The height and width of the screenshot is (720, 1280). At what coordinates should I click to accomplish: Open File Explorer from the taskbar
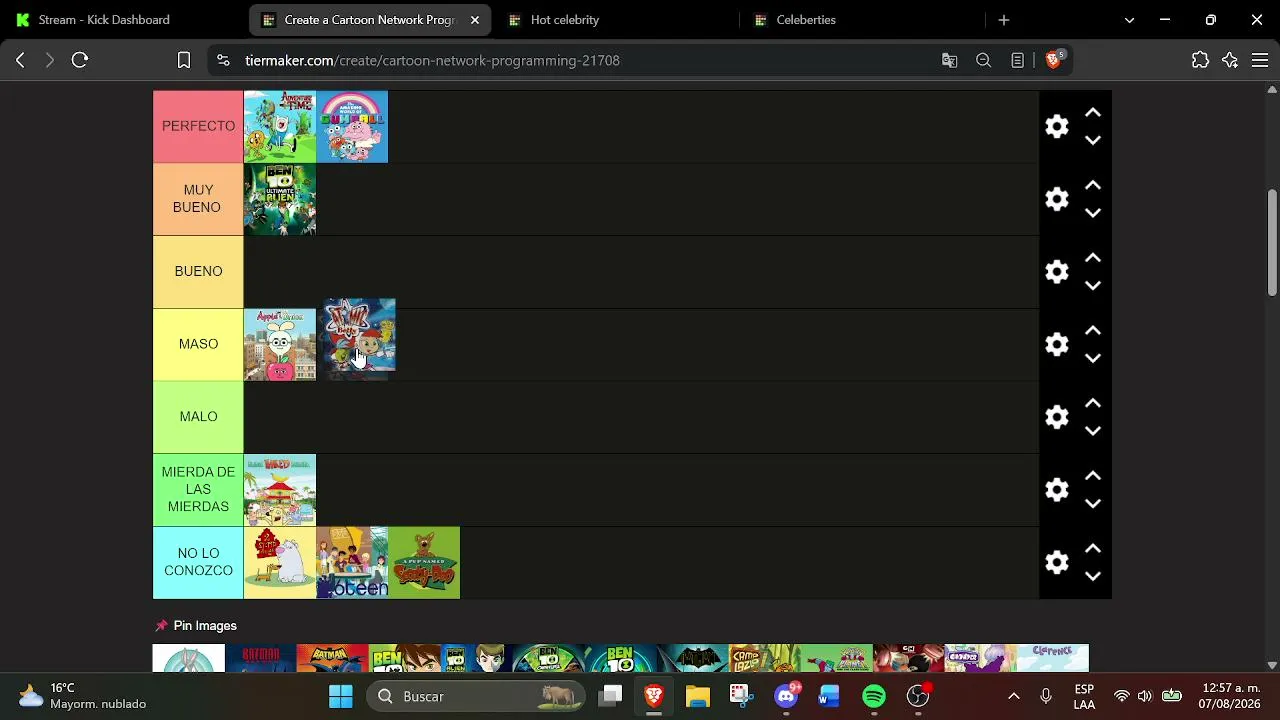click(697, 696)
